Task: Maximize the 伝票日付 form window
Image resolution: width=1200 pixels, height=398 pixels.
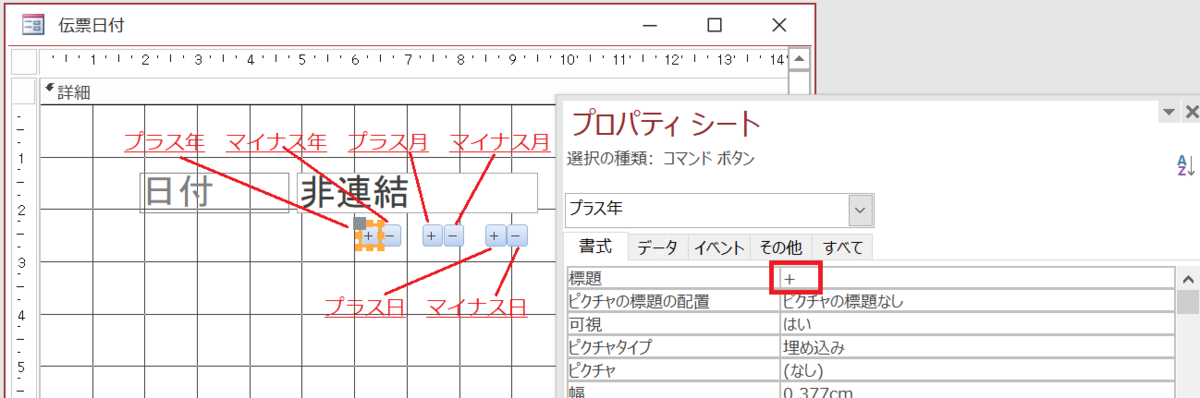Action: (714, 25)
